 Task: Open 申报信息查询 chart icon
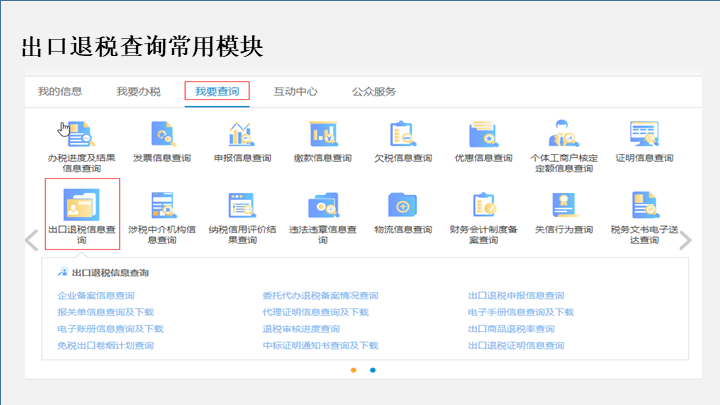(242, 134)
